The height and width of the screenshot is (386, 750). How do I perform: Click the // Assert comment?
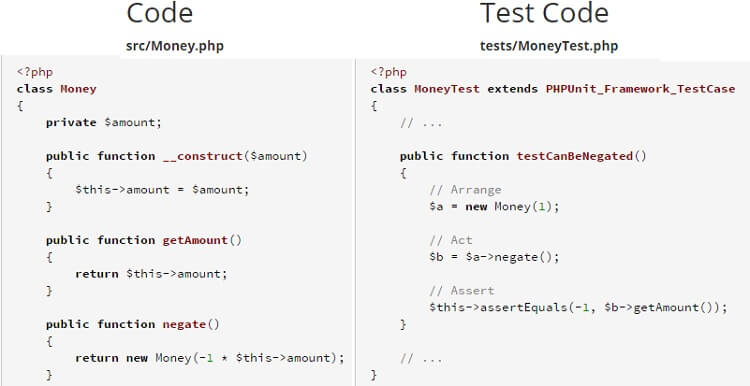click(x=462, y=291)
